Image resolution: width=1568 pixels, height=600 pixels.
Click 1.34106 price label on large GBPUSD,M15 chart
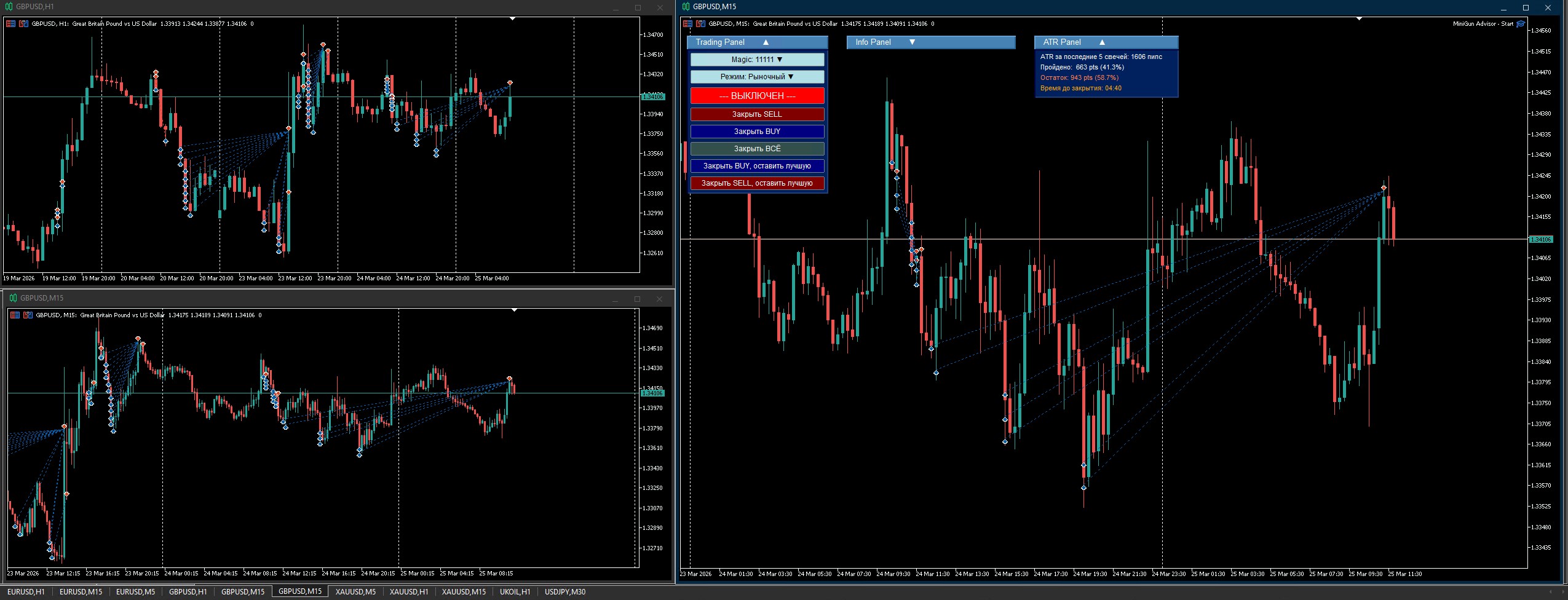[1541, 239]
